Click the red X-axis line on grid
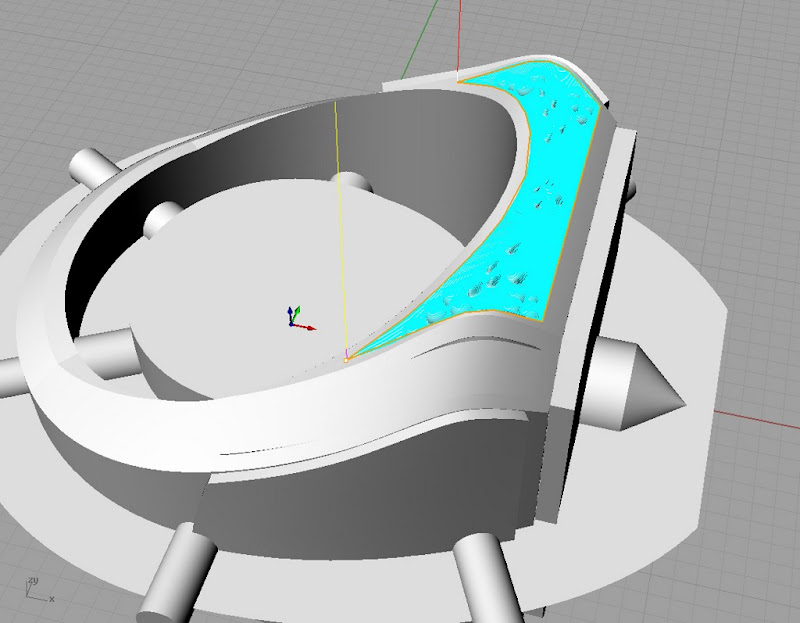 [760, 413]
